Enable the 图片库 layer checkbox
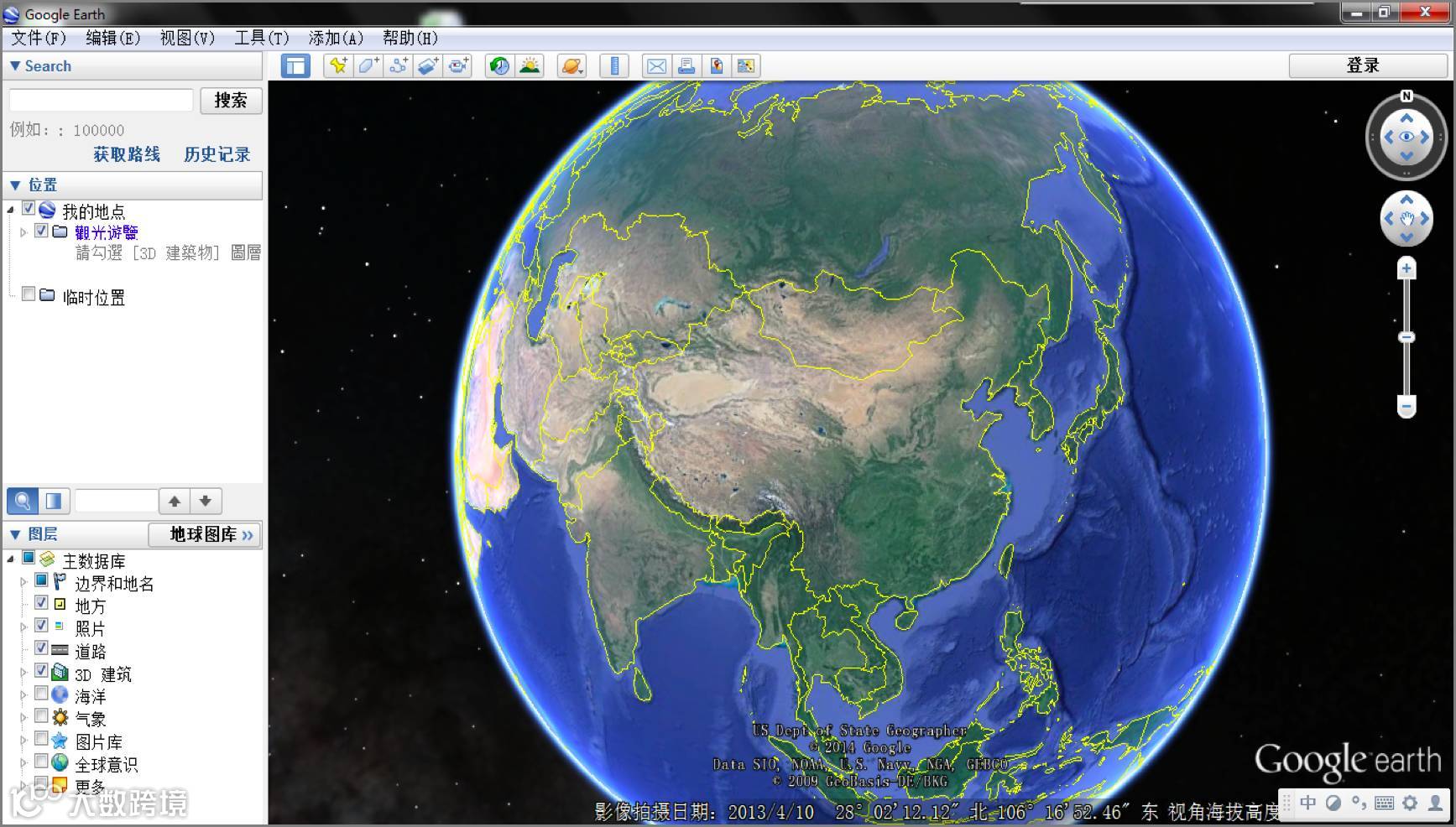 41,739
